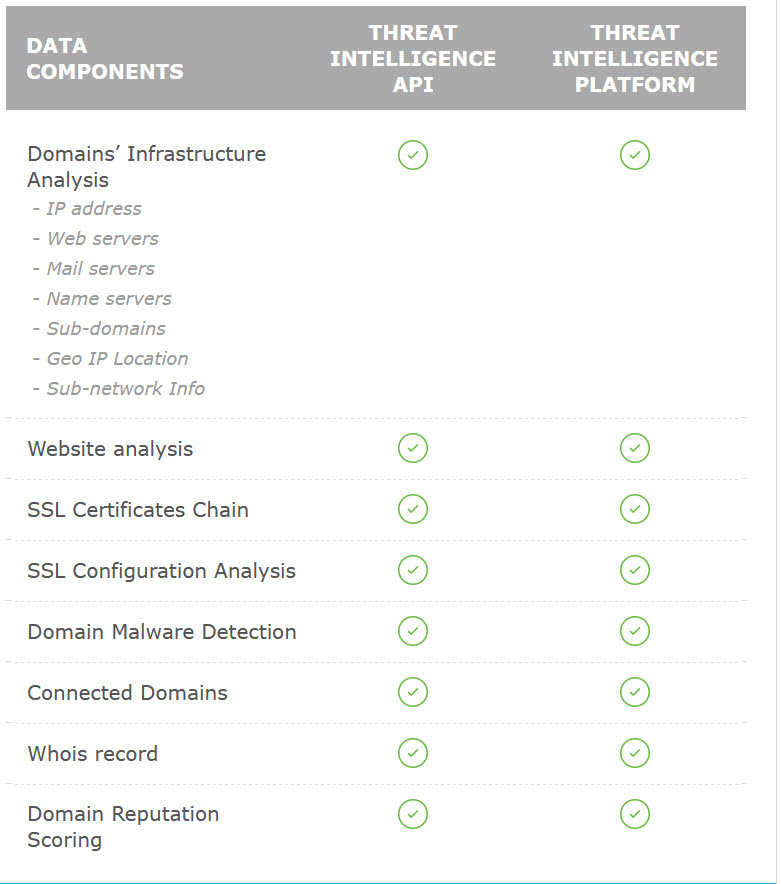Click Platform checkmark for Connected Domains
The height and width of the screenshot is (884, 781).
635,692
